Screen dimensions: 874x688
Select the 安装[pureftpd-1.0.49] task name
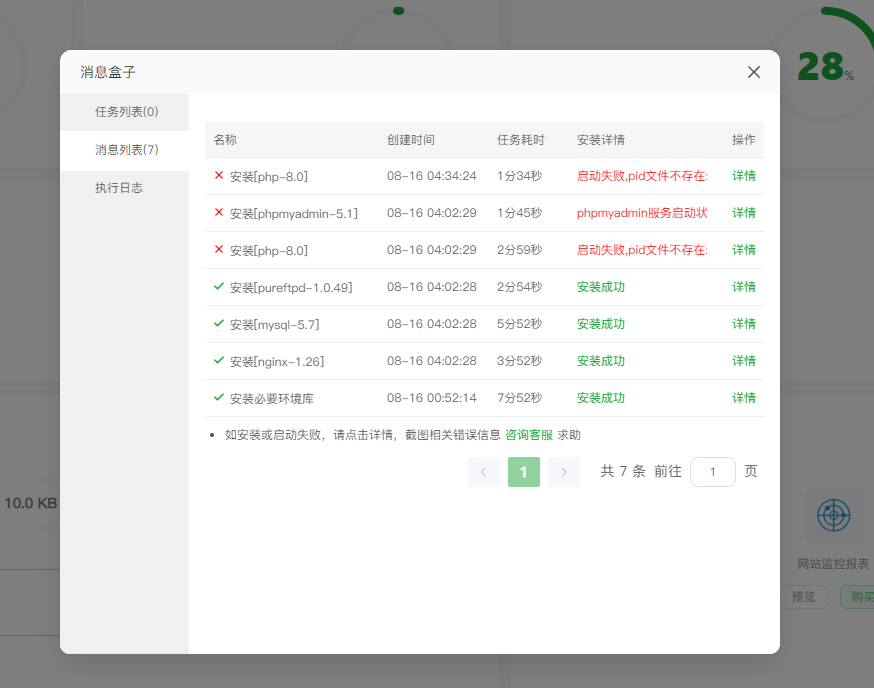click(291, 288)
